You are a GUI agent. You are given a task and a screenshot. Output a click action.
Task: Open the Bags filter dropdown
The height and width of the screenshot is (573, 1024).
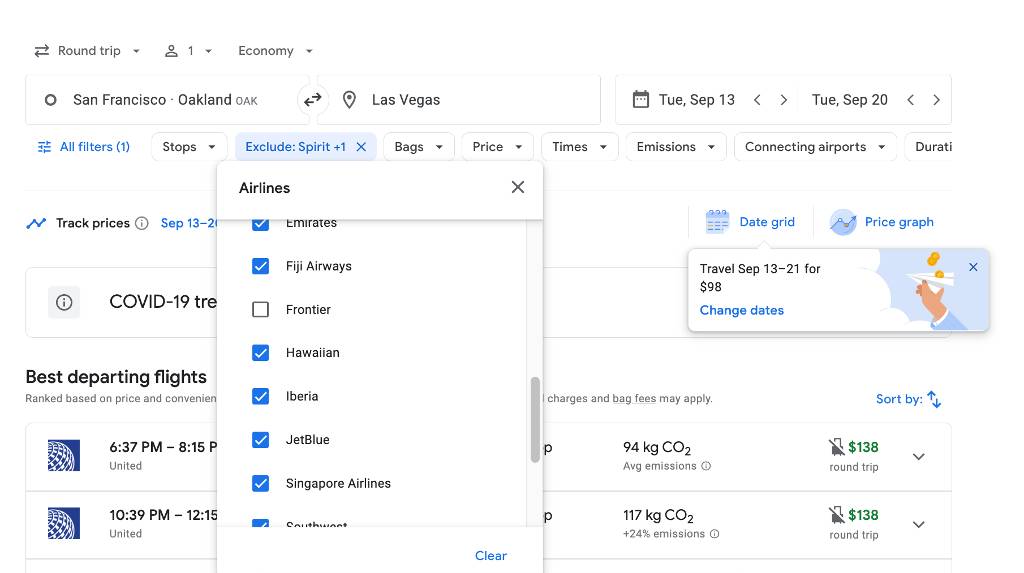pyautogui.click(x=419, y=147)
